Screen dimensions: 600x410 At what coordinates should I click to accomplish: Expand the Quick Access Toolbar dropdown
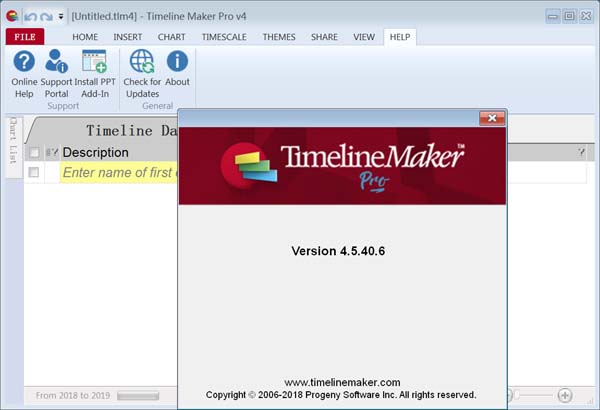pos(61,16)
